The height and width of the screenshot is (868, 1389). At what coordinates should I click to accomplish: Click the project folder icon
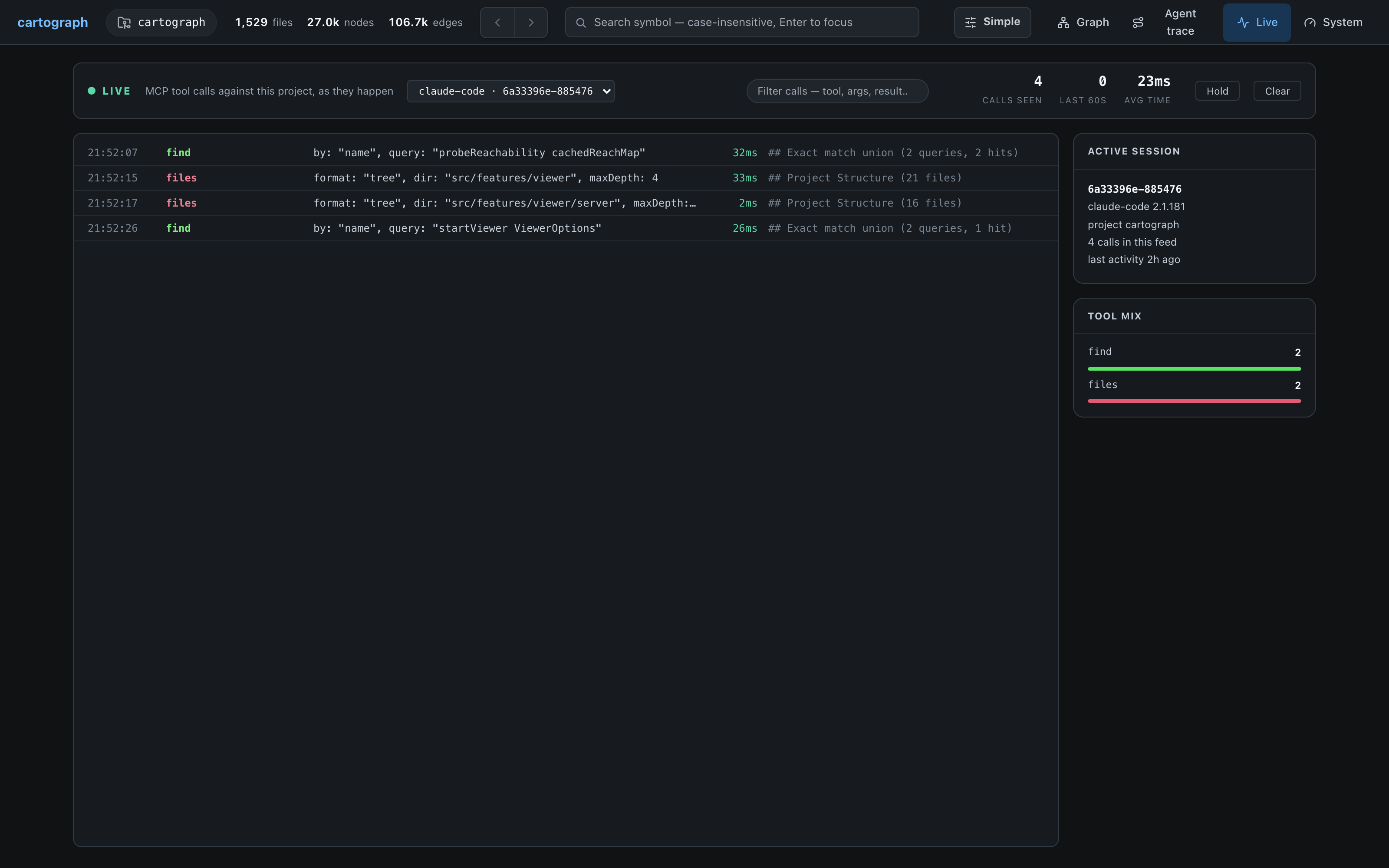pos(124,23)
